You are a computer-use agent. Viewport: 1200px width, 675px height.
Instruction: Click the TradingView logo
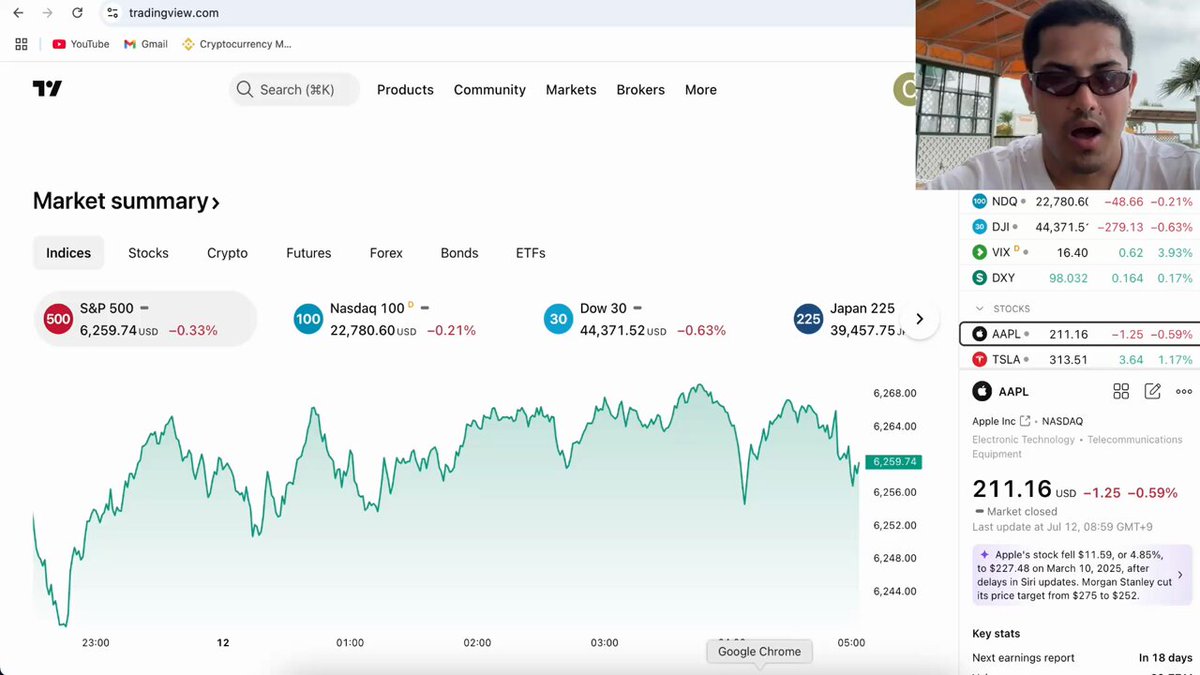pyautogui.click(x=47, y=89)
